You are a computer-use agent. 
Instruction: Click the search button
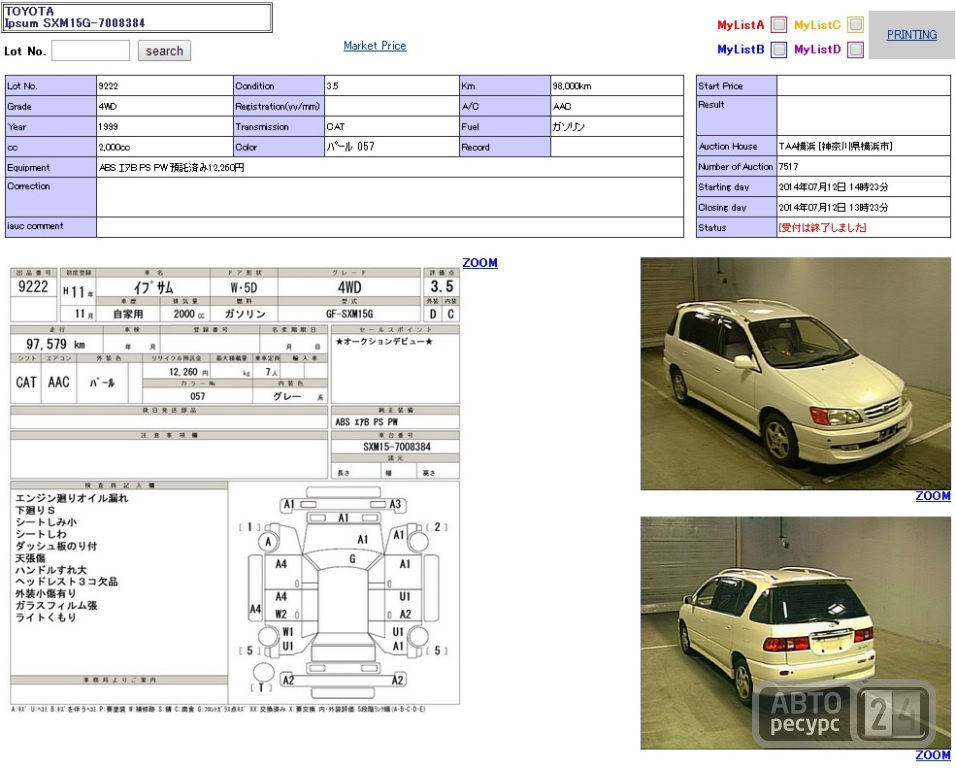pos(164,51)
